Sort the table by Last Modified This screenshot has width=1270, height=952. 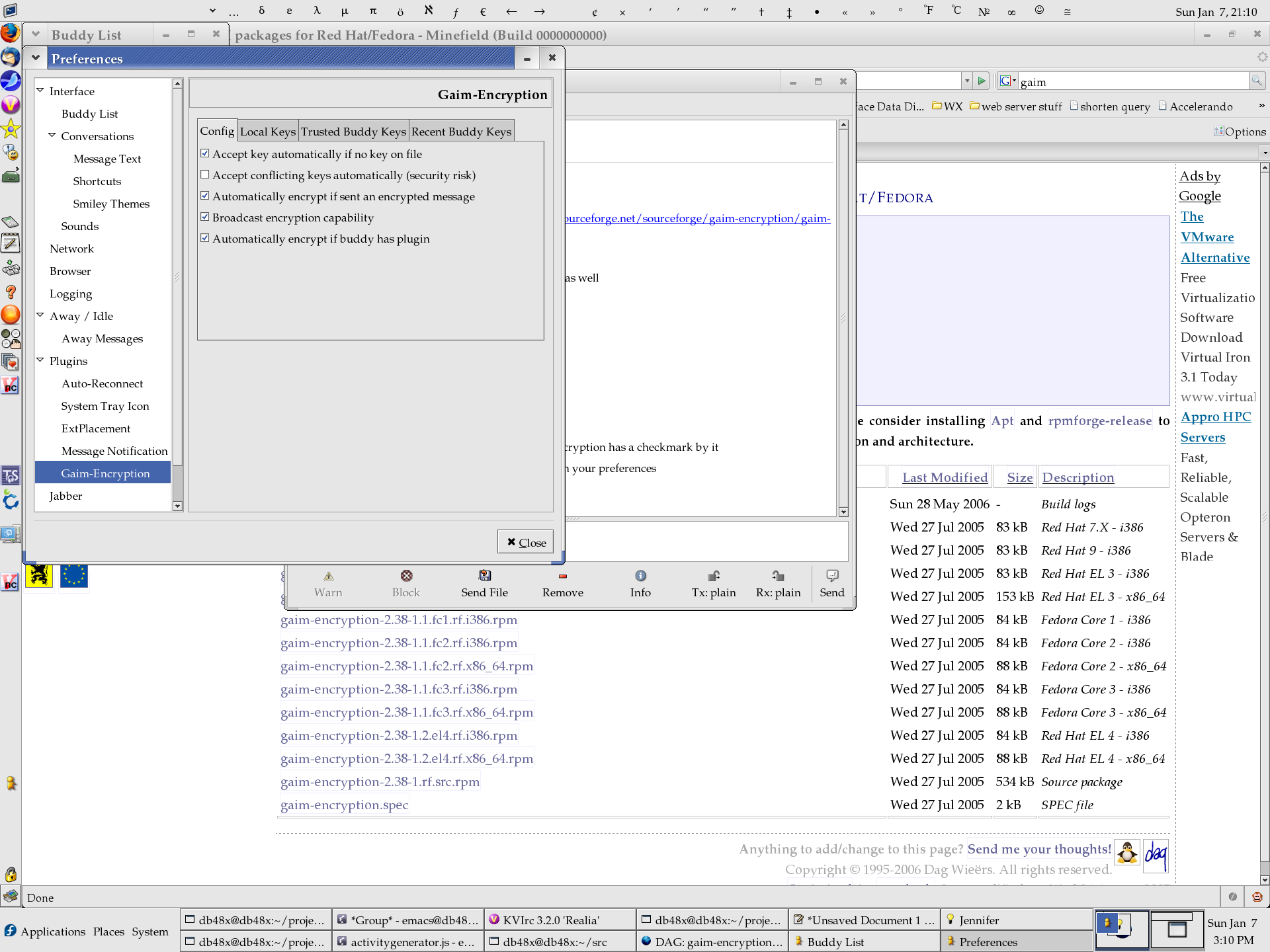(945, 477)
